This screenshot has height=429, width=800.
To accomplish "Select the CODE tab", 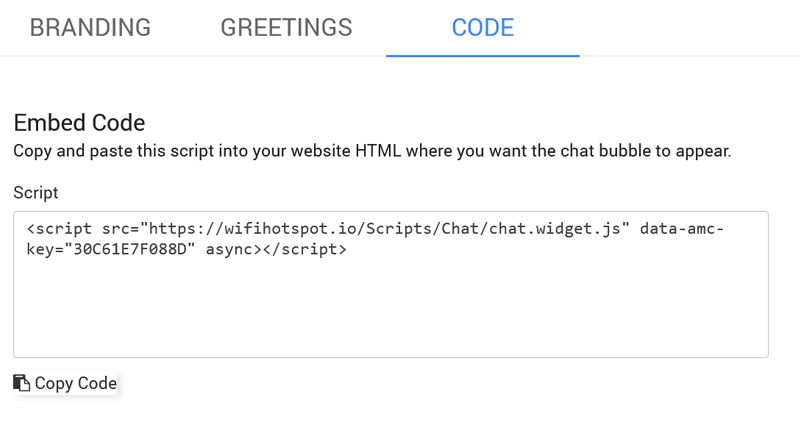I will click(x=482, y=27).
